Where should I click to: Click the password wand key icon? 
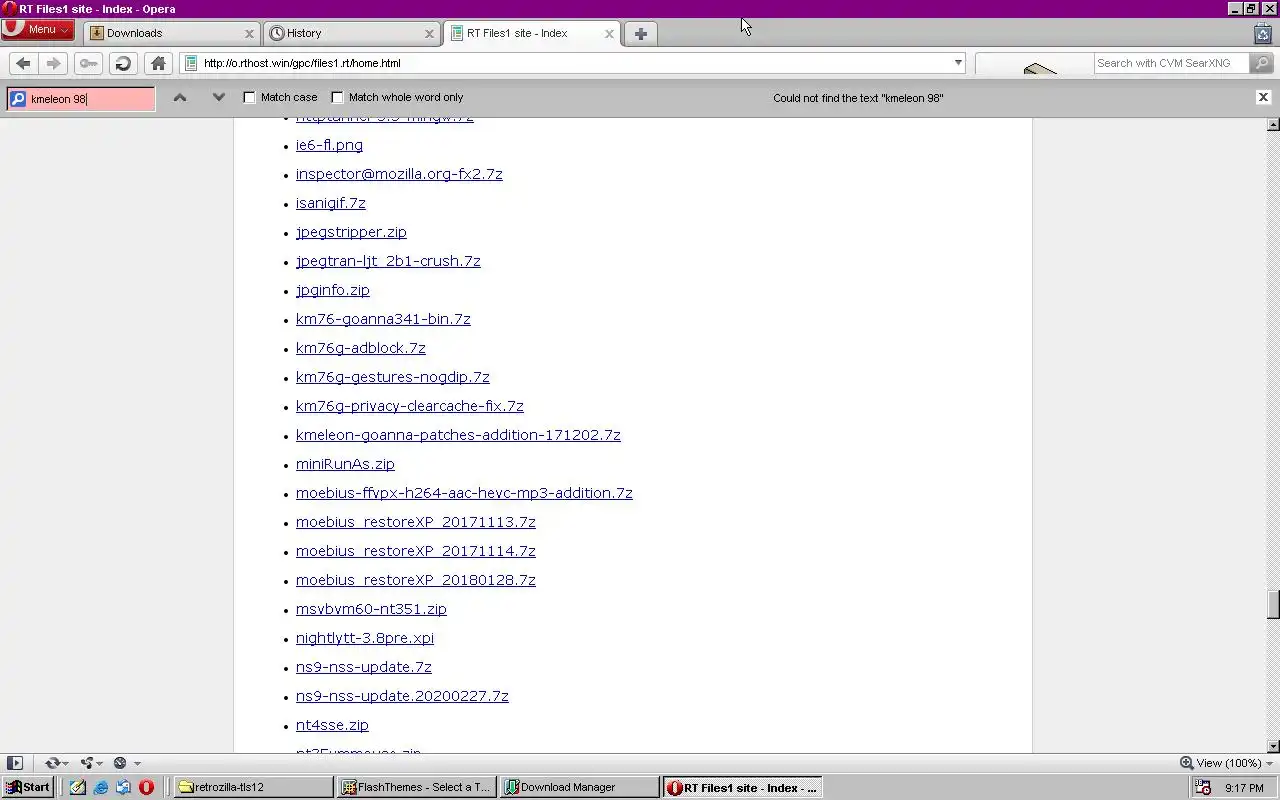click(89, 63)
